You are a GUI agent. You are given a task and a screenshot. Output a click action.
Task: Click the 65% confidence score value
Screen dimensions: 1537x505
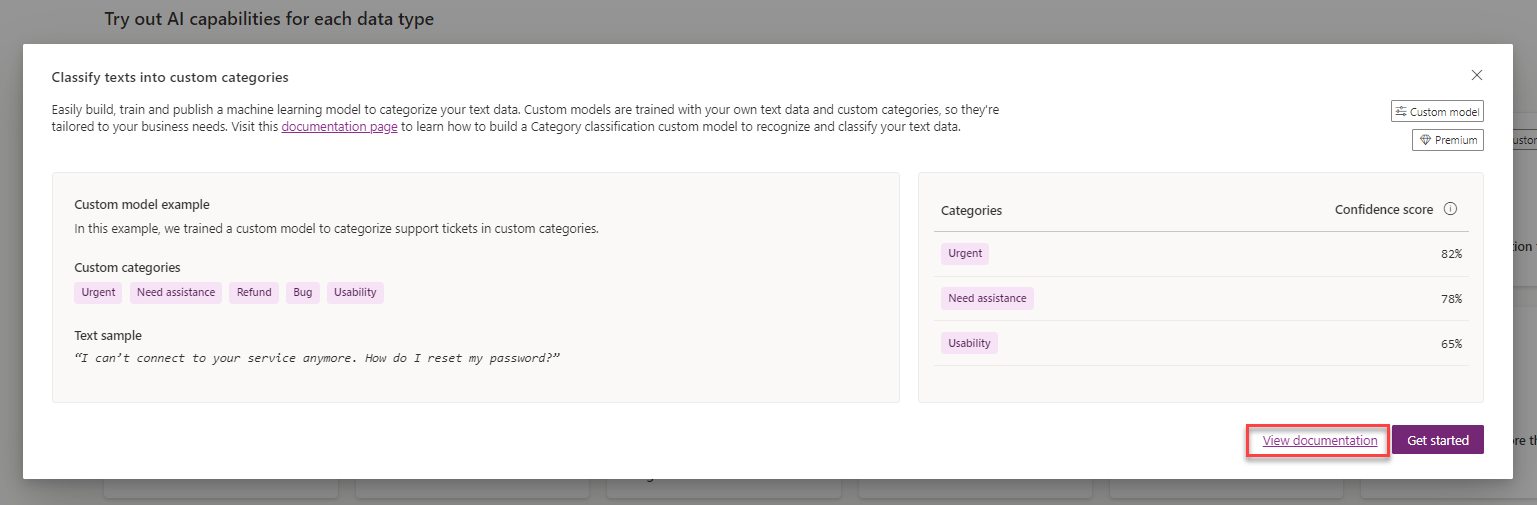click(x=1451, y=343)
